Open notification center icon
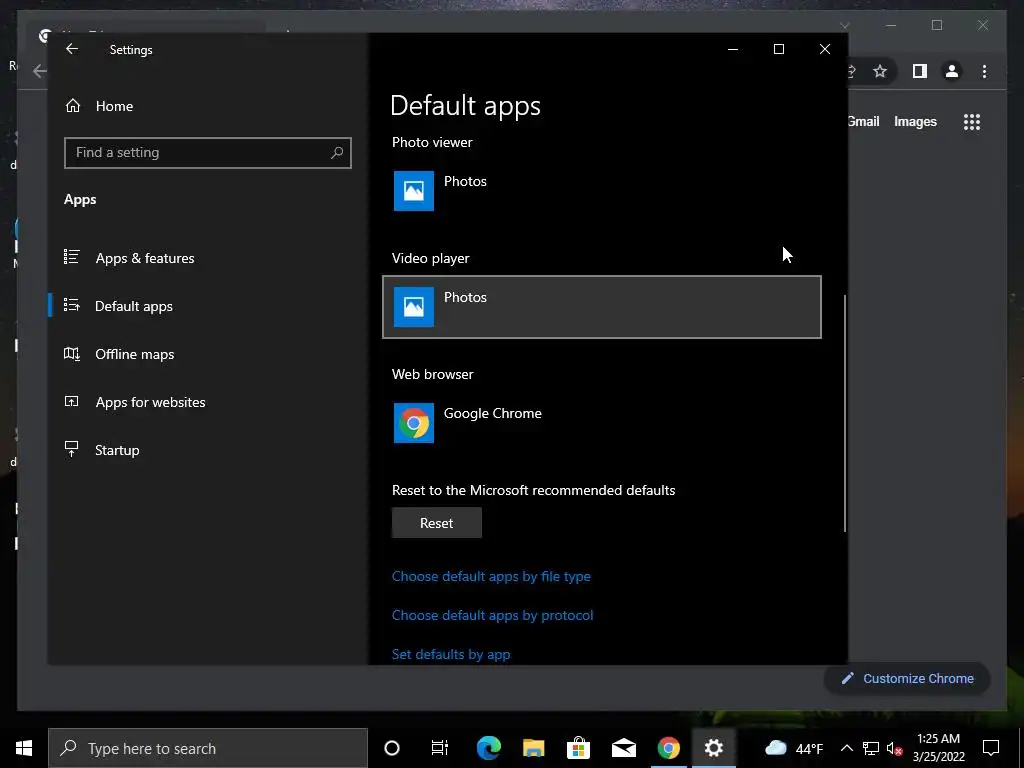 pyautogui.click(x=991, y=748)
